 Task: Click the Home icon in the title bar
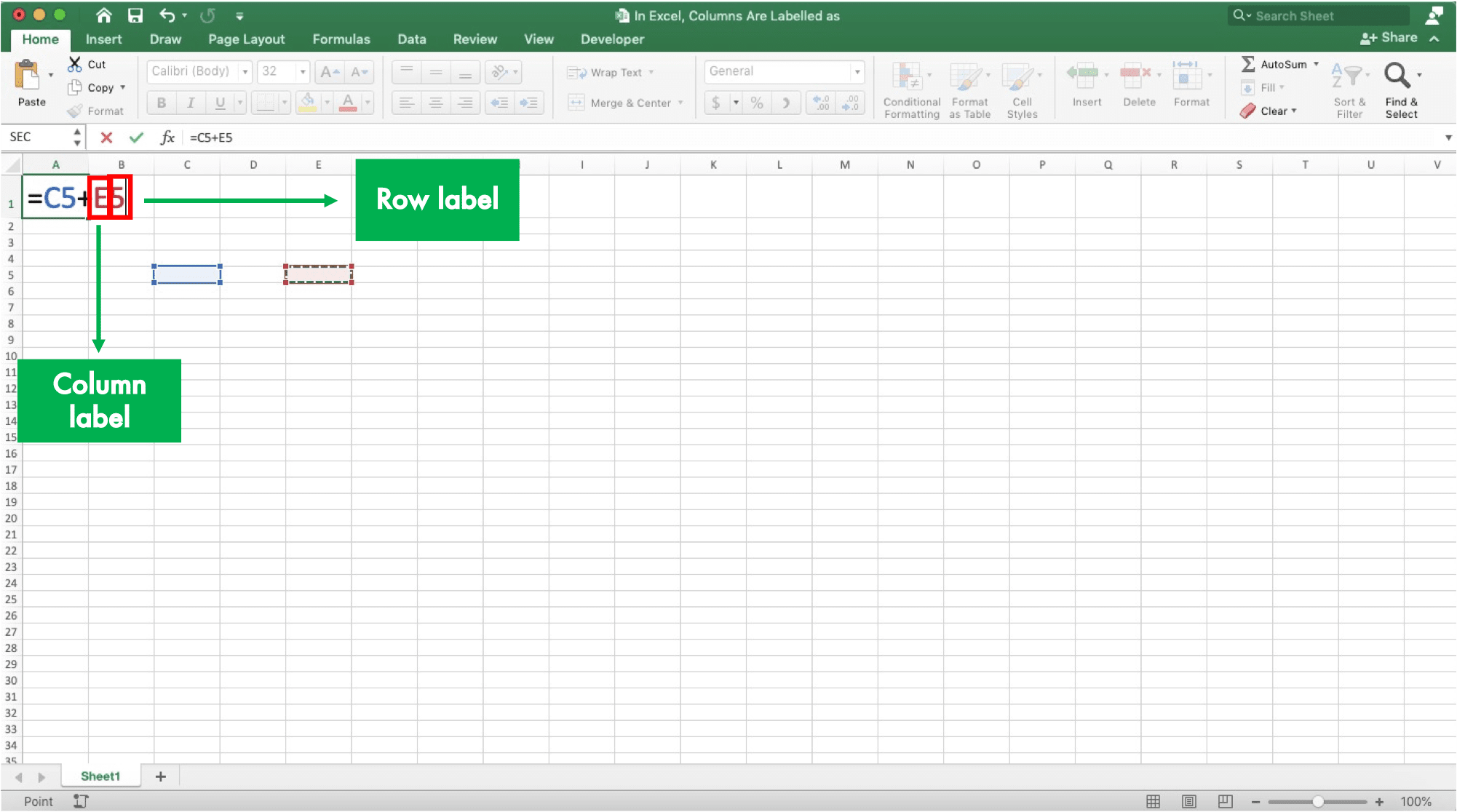coord(104,15)
